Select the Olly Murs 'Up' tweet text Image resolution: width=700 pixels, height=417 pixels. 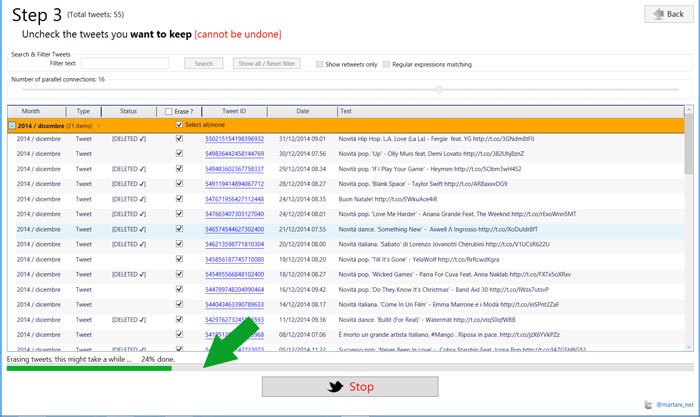[431, 154]
